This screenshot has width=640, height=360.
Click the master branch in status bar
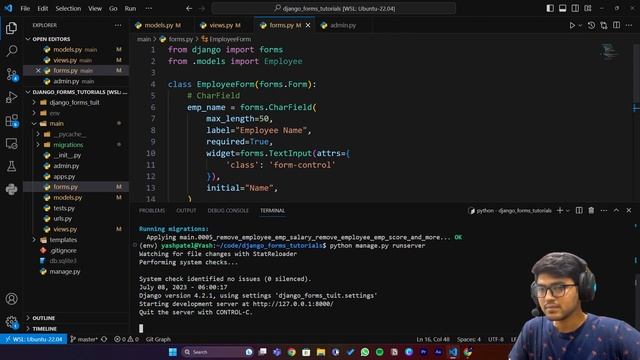[84, 339]
